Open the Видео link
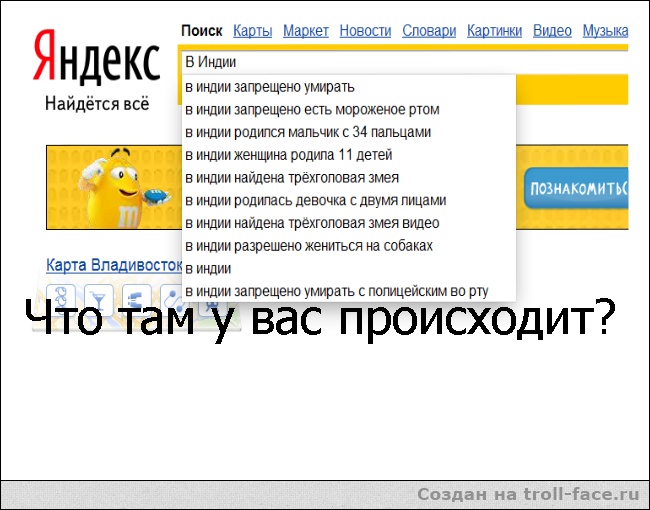 point(552,31)
